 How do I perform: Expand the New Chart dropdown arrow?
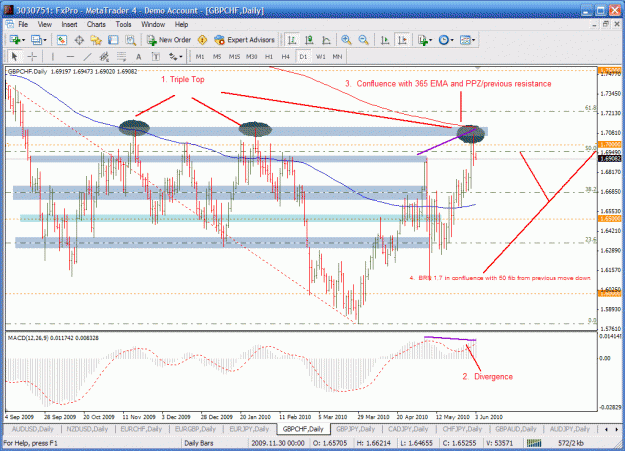coord(24,40)
